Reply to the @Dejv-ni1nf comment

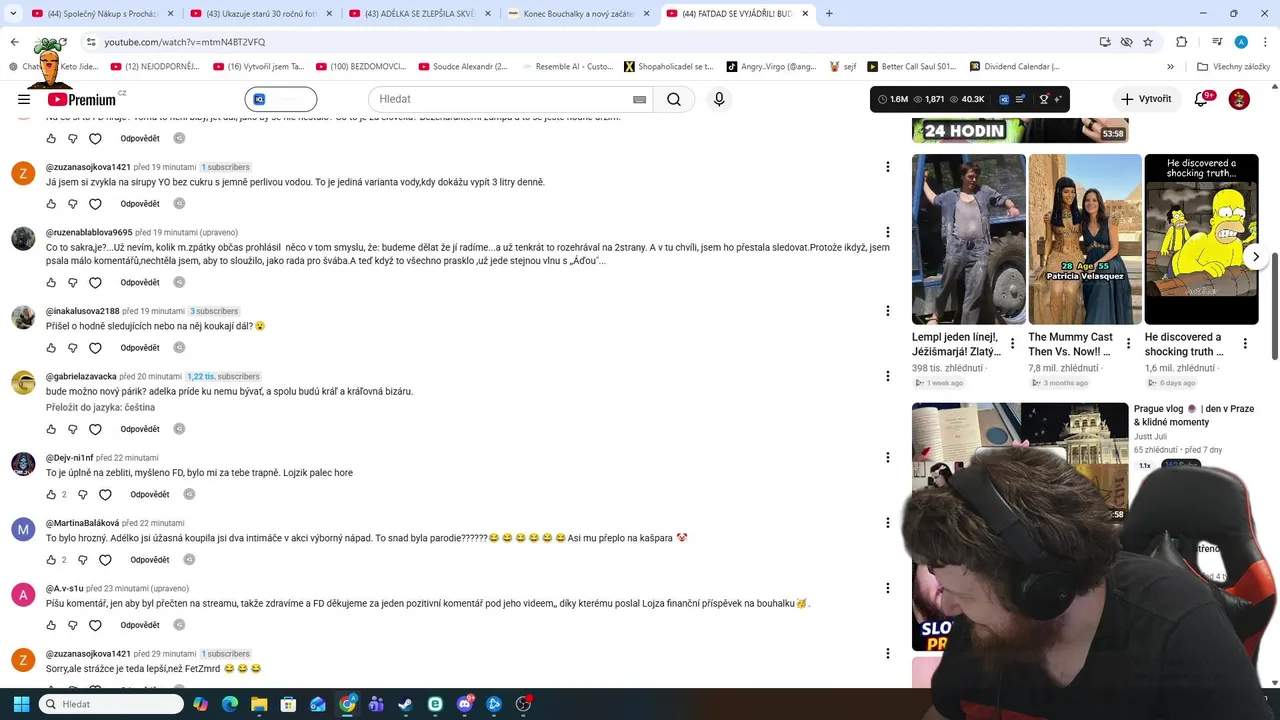coord(150,494)
